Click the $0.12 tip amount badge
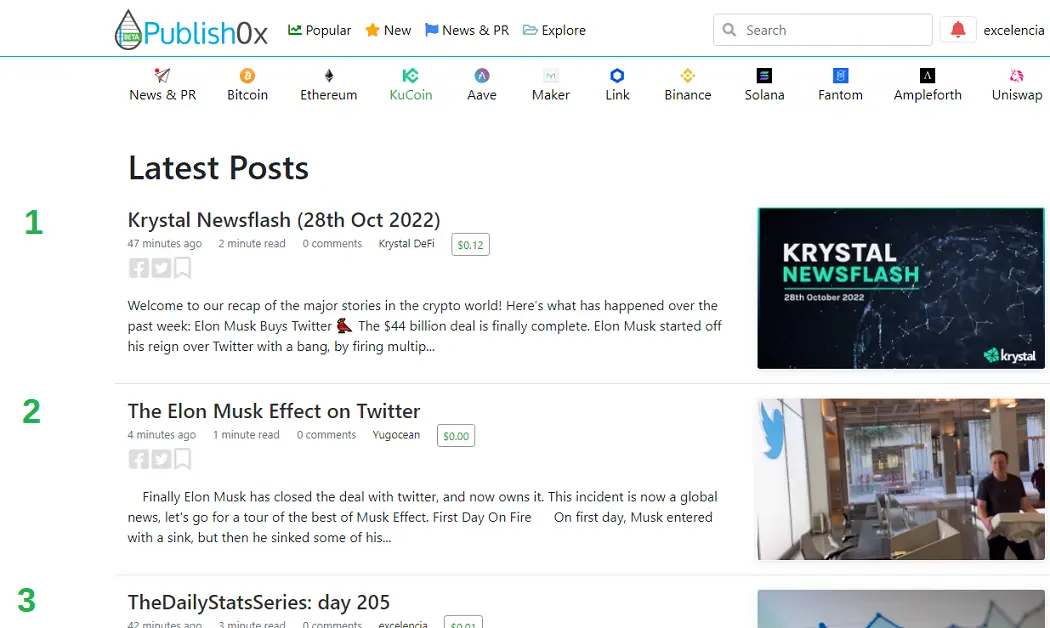 click(470, 244)
